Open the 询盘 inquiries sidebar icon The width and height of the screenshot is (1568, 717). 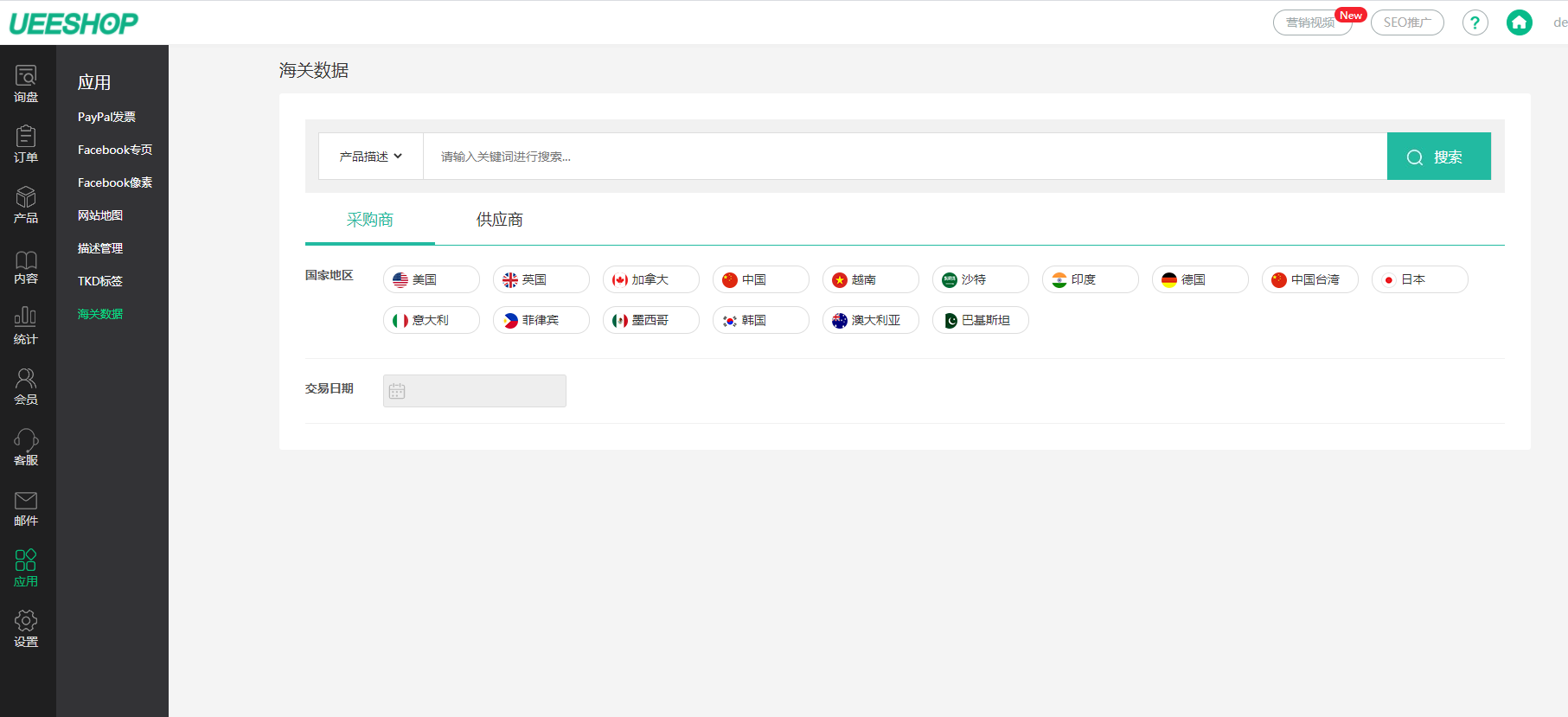(x=26, y=84)
